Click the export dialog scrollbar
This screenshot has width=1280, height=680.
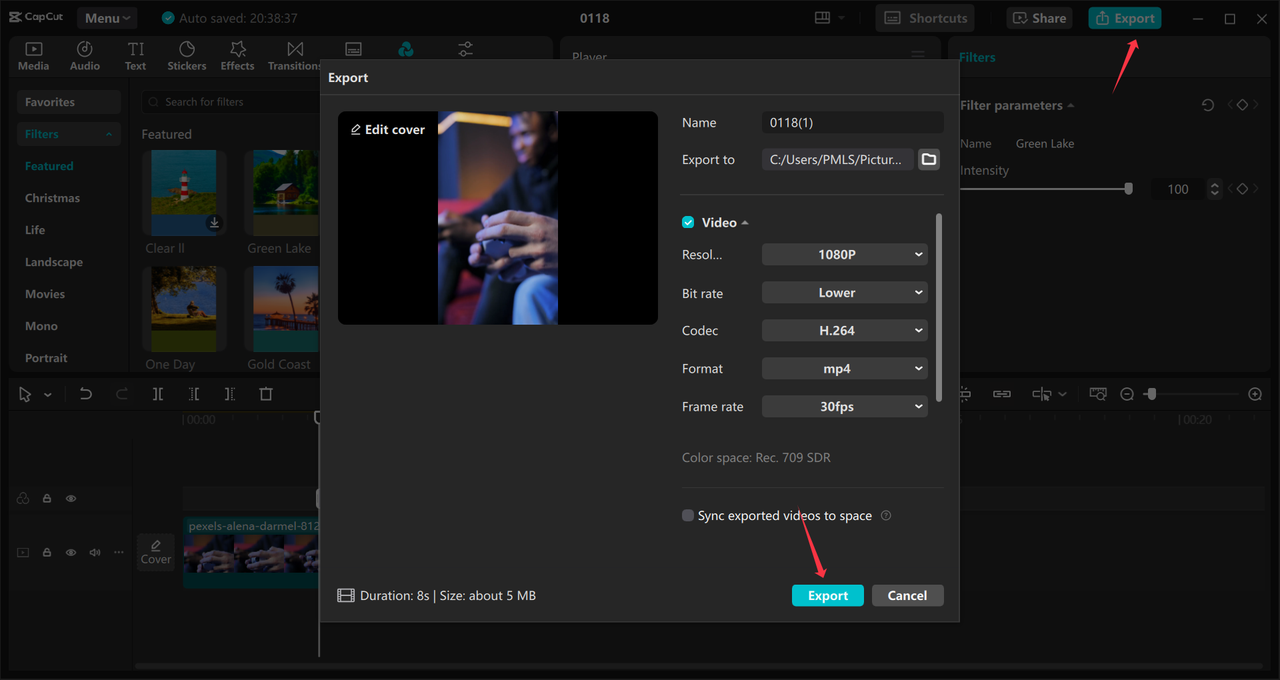938,307
